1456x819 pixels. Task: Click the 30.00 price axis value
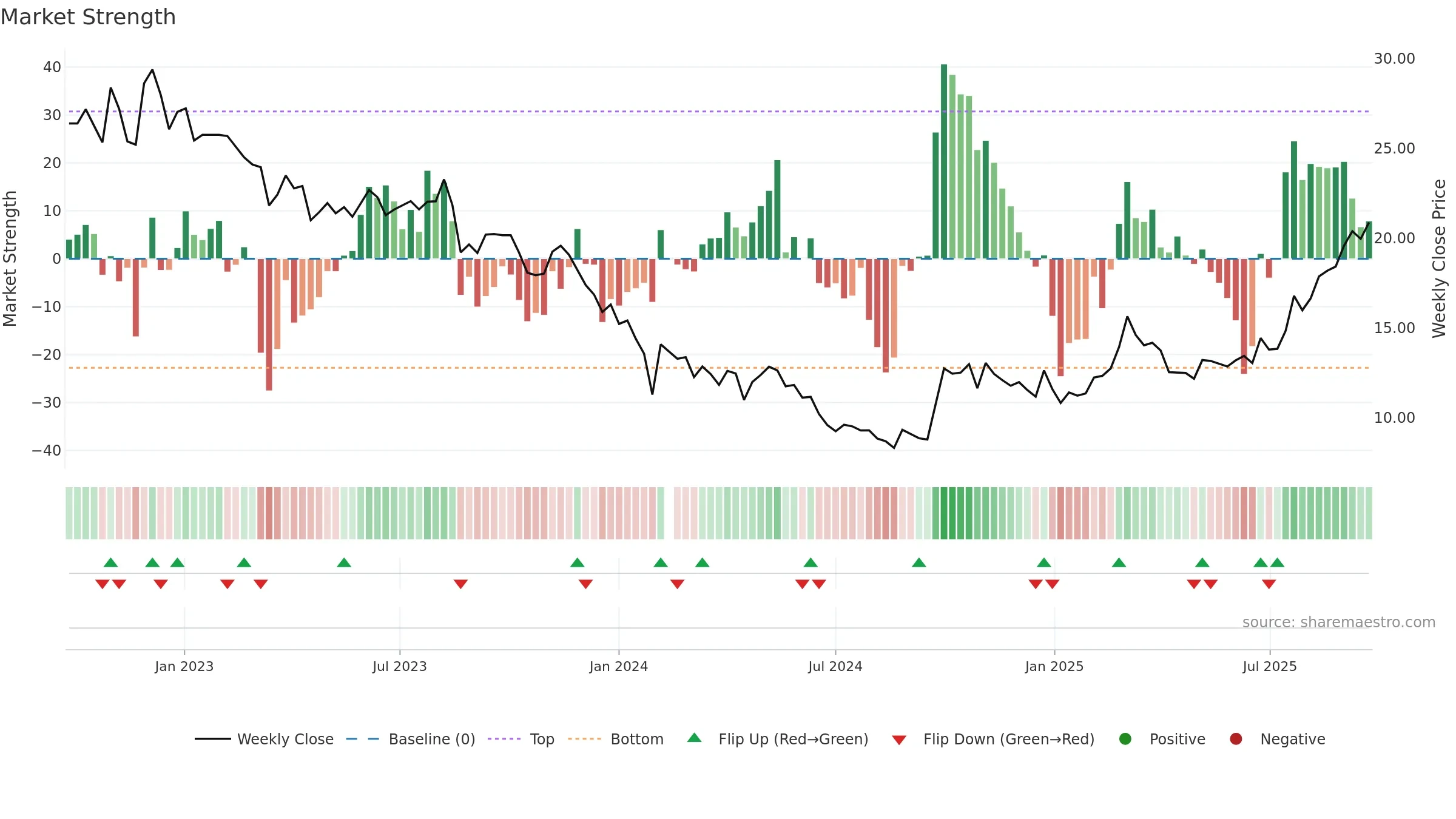1395,59
